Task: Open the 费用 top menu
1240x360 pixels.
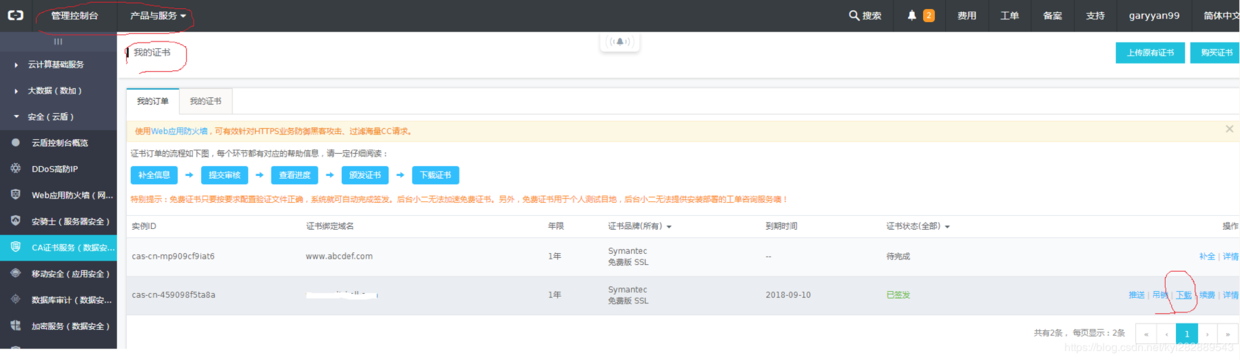Action: [x=966, y=16]
